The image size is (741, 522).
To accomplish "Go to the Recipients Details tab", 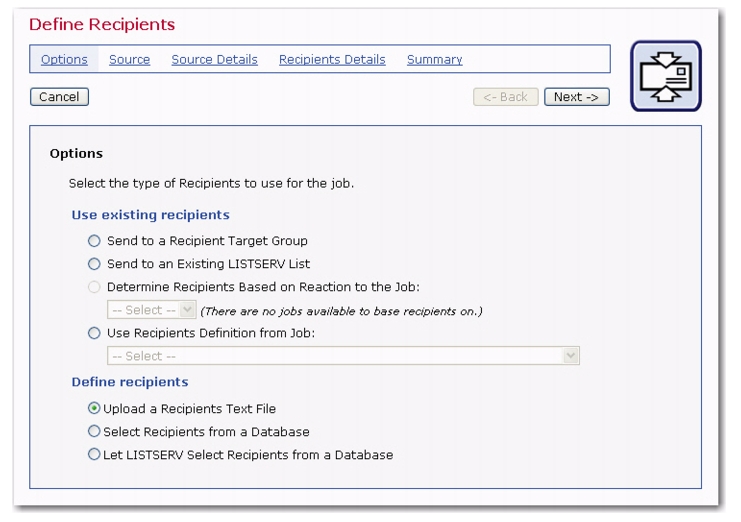I will point(332,60).
